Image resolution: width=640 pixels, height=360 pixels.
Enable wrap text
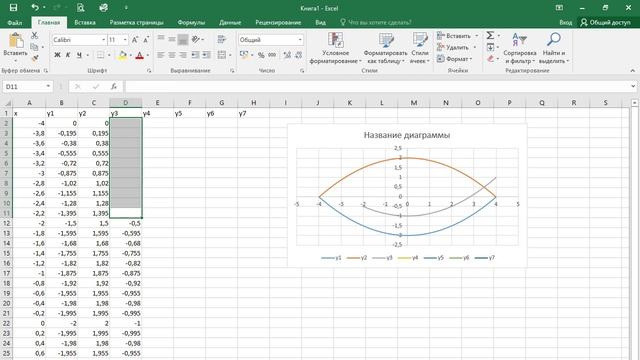coord(222,40)
